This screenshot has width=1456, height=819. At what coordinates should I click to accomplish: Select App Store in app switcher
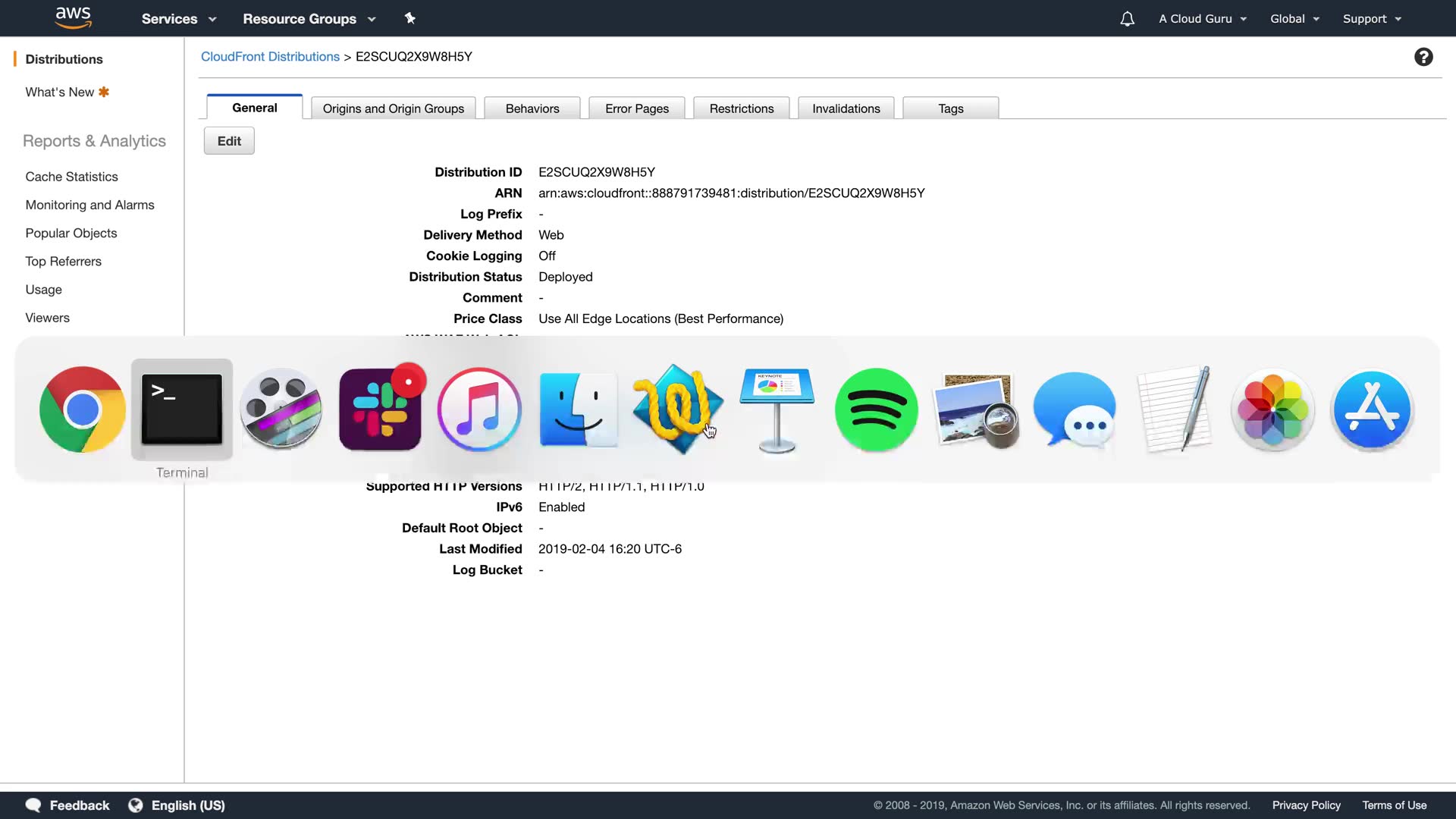click(1371, 409)
